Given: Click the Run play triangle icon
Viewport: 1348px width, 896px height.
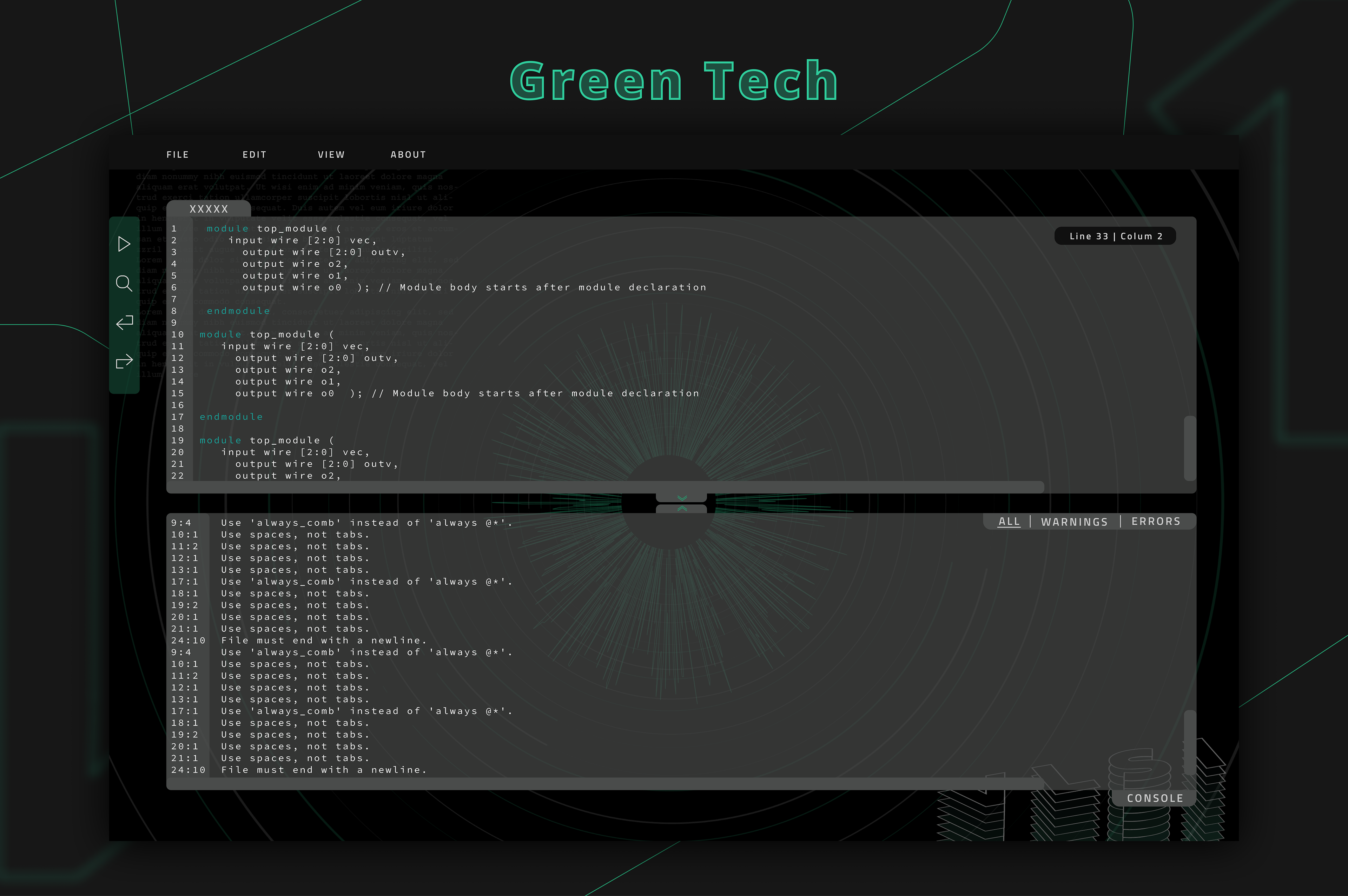Looking at the screenshot, I should 124,244.
